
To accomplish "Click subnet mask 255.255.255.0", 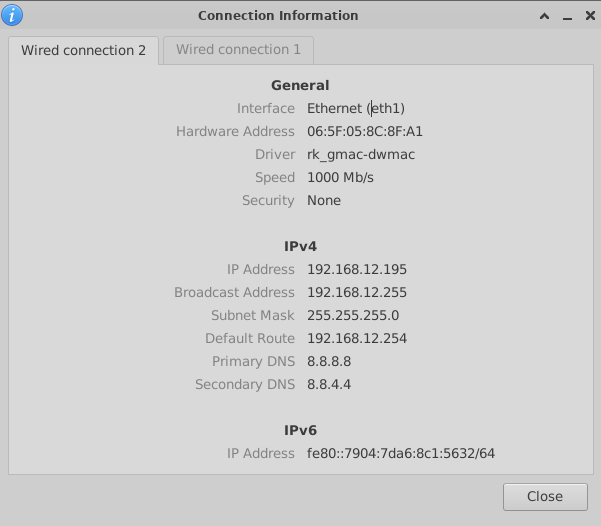I will click(x=353, y=316).
